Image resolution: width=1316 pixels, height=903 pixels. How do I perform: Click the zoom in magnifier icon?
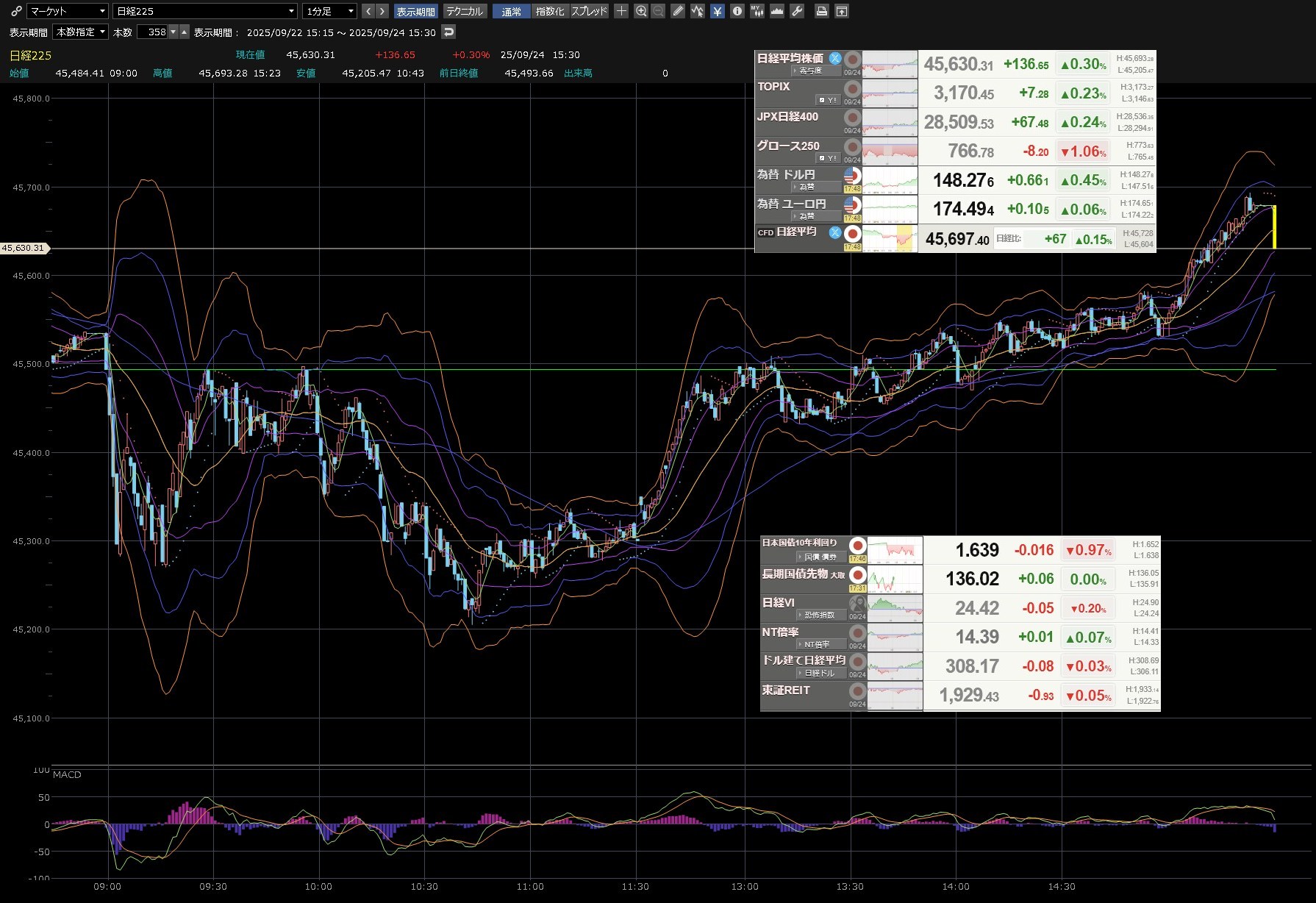tap(641, 11)
